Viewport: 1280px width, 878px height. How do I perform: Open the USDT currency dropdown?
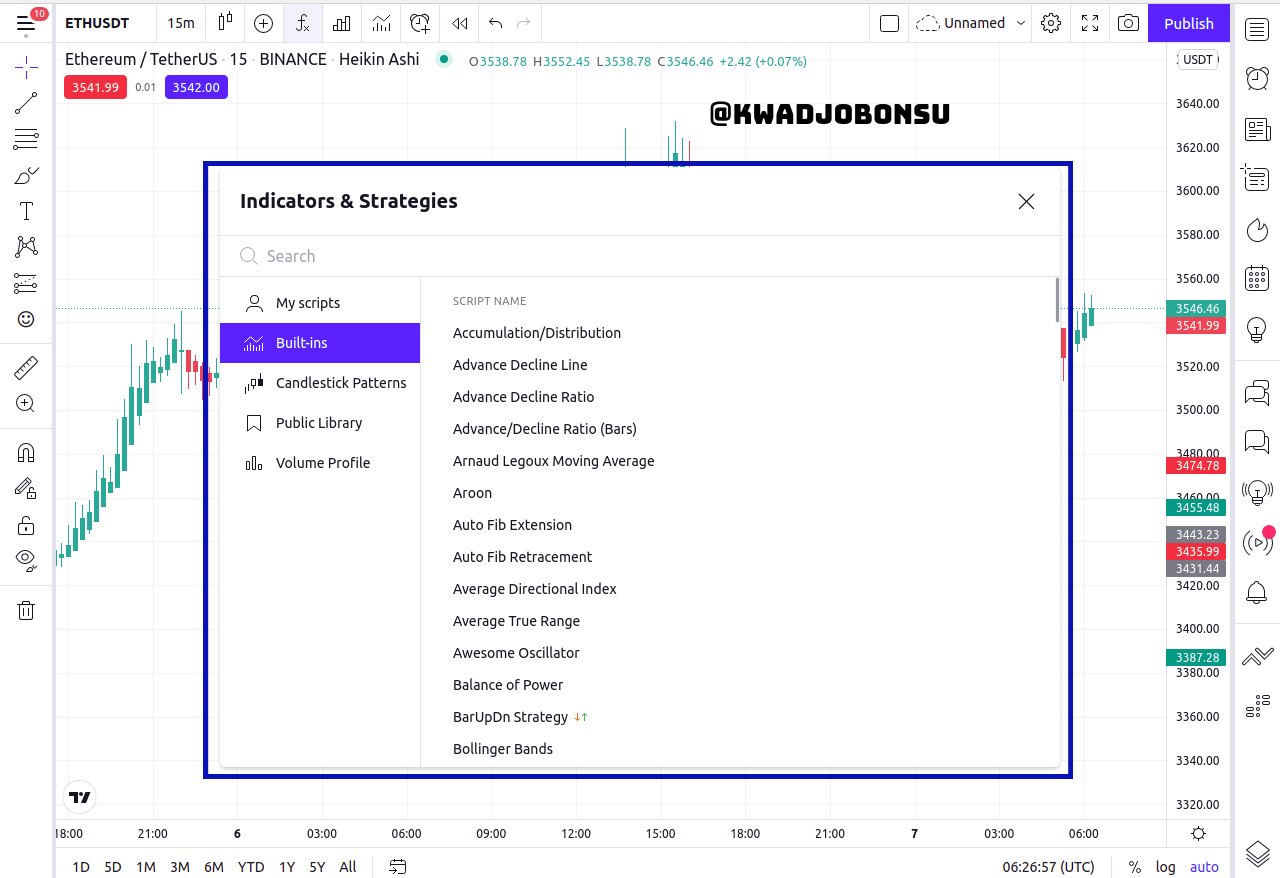pos(1197,60)
